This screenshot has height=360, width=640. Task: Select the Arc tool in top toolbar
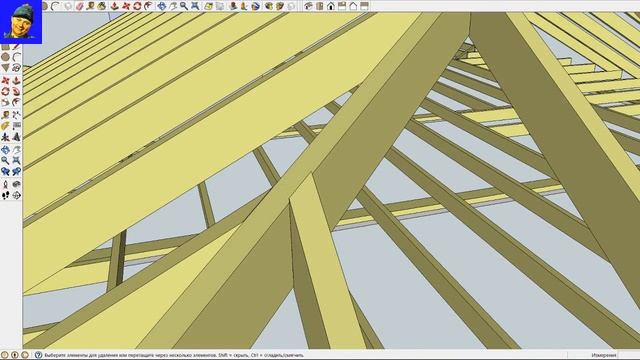56,6
